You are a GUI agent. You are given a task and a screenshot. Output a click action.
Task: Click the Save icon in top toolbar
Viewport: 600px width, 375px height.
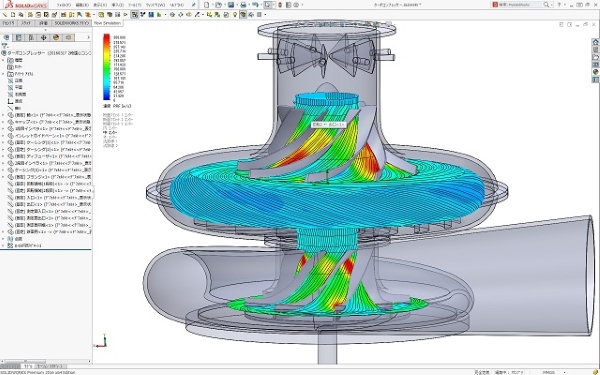click(231, 5)
